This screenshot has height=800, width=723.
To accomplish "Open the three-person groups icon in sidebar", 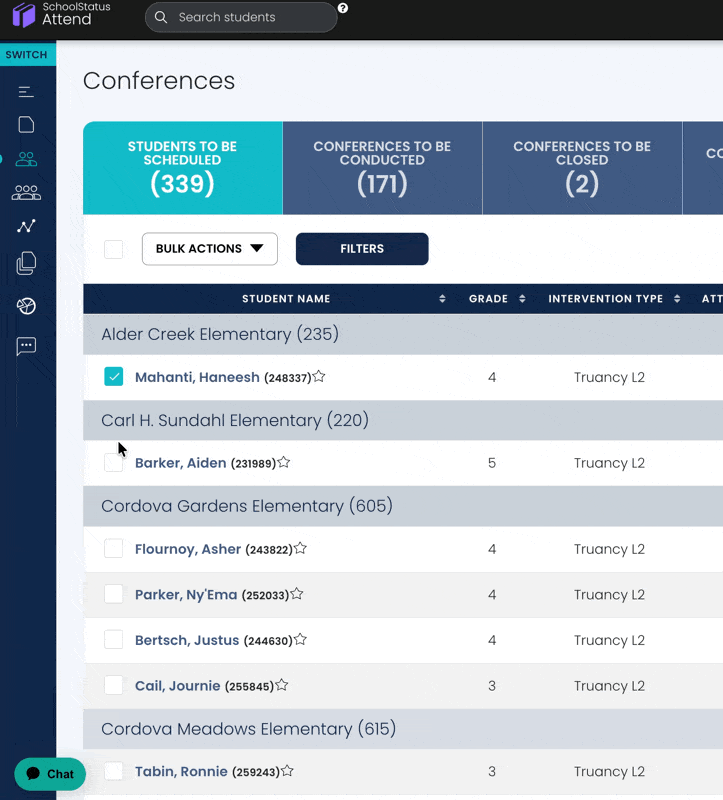I will [26, 193].
